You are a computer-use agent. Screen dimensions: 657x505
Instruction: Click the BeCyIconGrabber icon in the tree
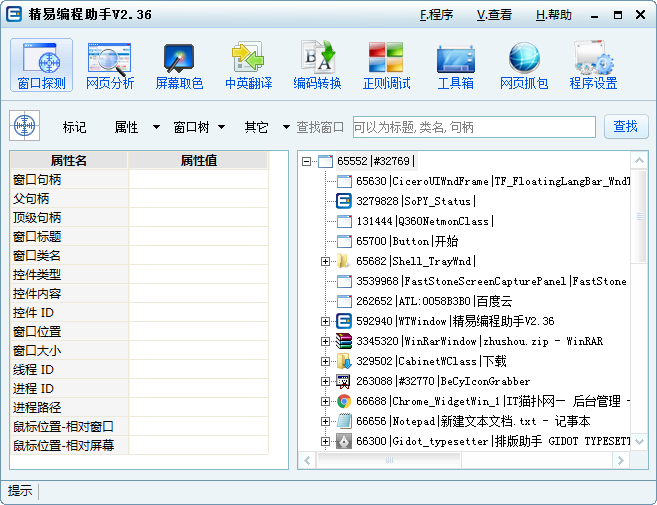(x=344, y=381)
